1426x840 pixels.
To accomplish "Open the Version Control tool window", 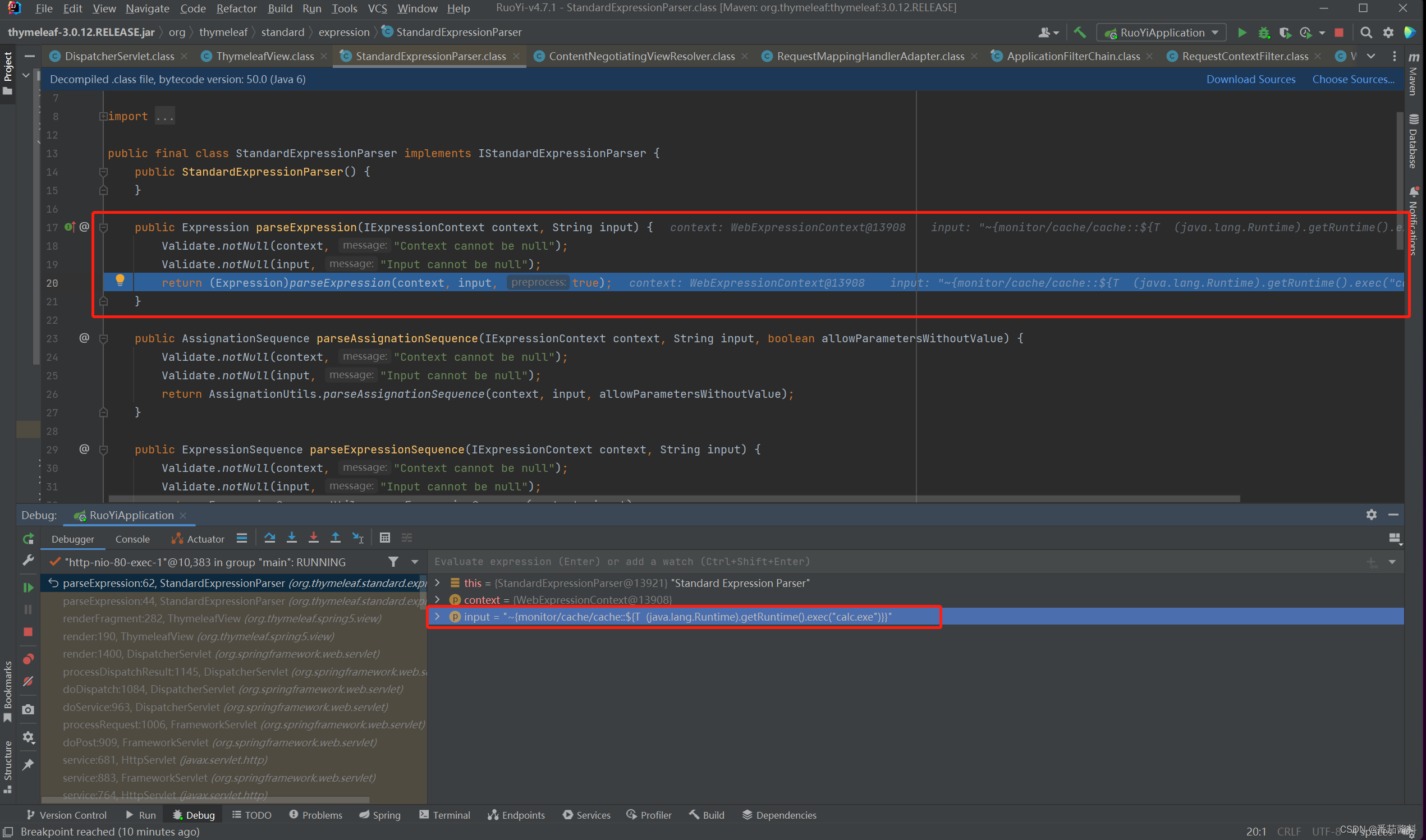I will [x=67, y=815].
